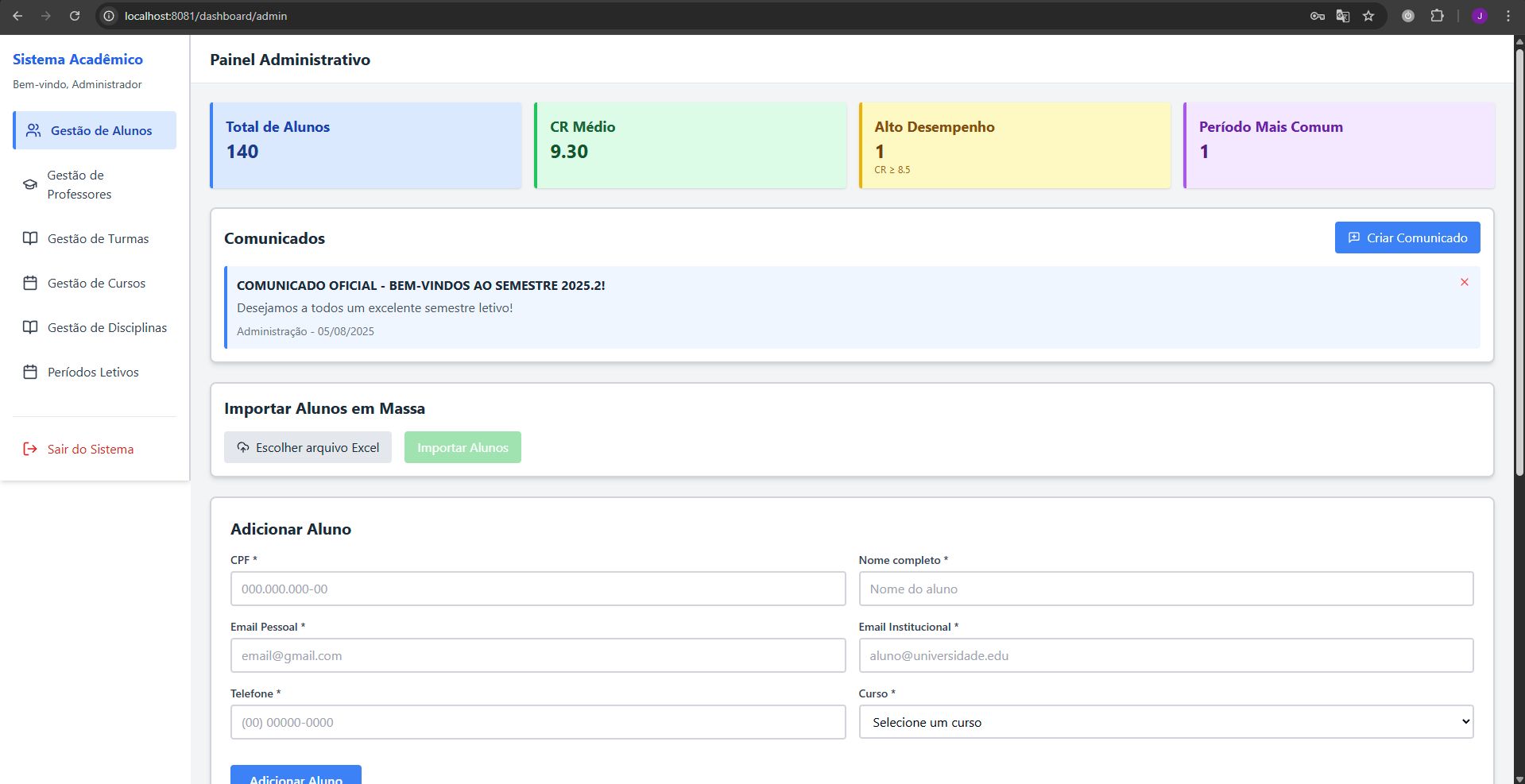Click the Total de Alunos card
This screenshot has height=784, width=1525.
tap(366, 145)
